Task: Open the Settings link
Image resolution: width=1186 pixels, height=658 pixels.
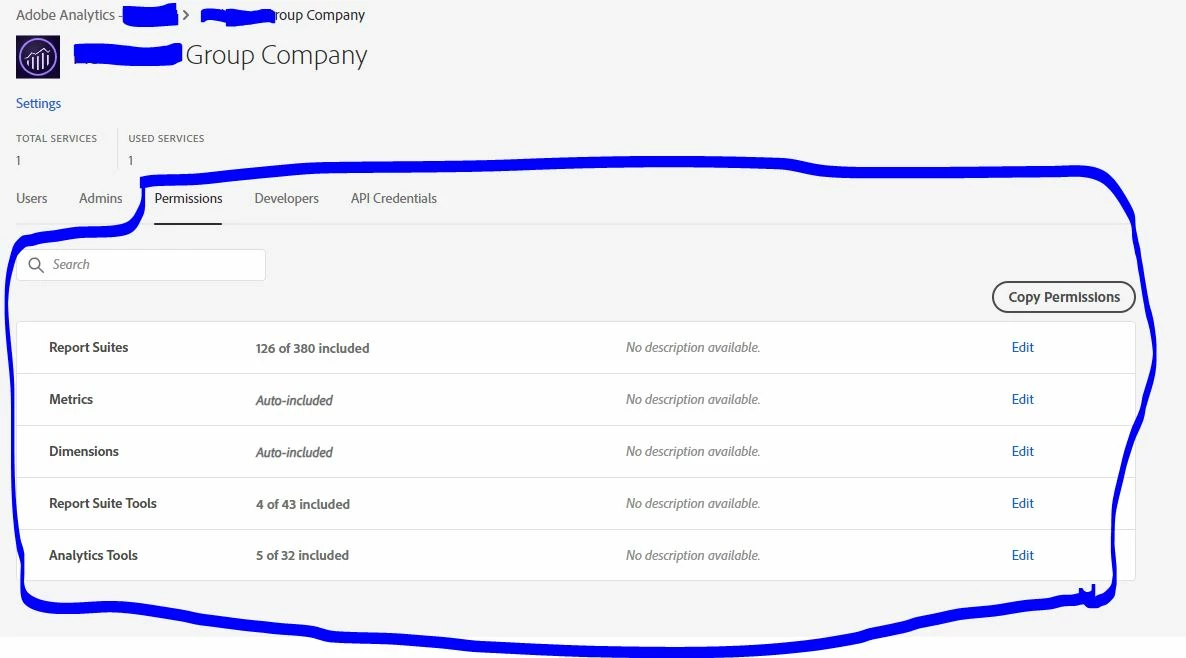Action: point(39,104)
